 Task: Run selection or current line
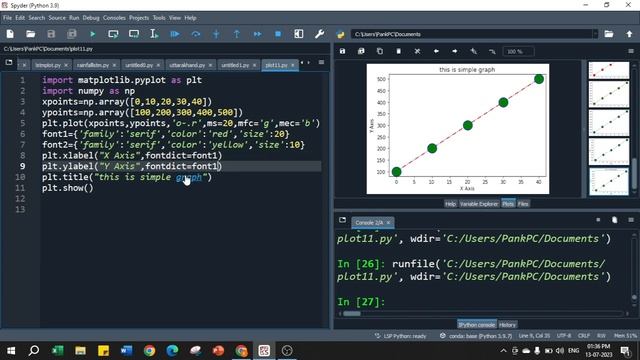click(x=154, y=34)
